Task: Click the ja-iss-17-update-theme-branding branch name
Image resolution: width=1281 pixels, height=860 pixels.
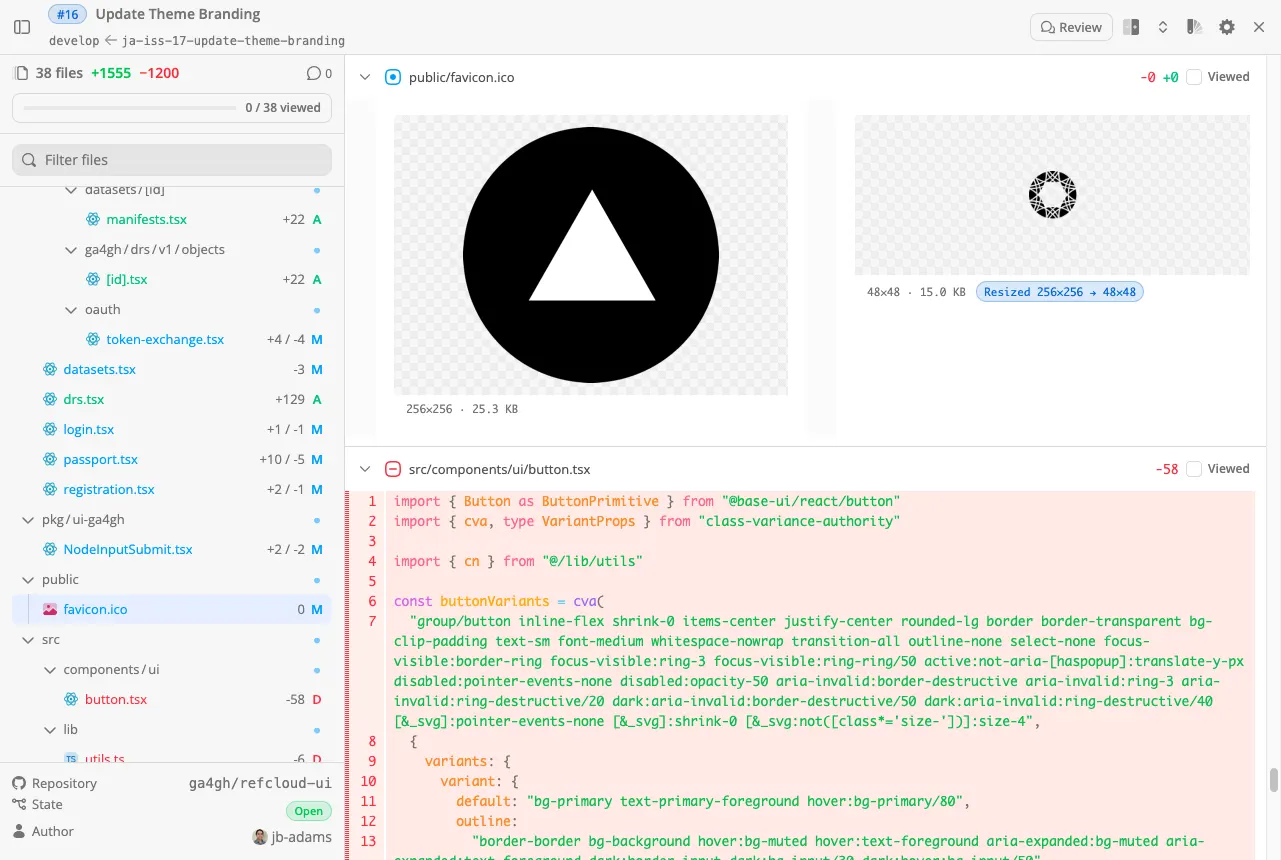Action: [233, 41]
